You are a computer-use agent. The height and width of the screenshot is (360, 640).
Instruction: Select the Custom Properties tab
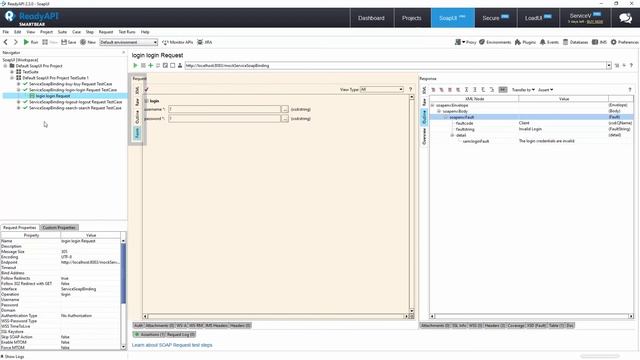click(x=59, y=227)
